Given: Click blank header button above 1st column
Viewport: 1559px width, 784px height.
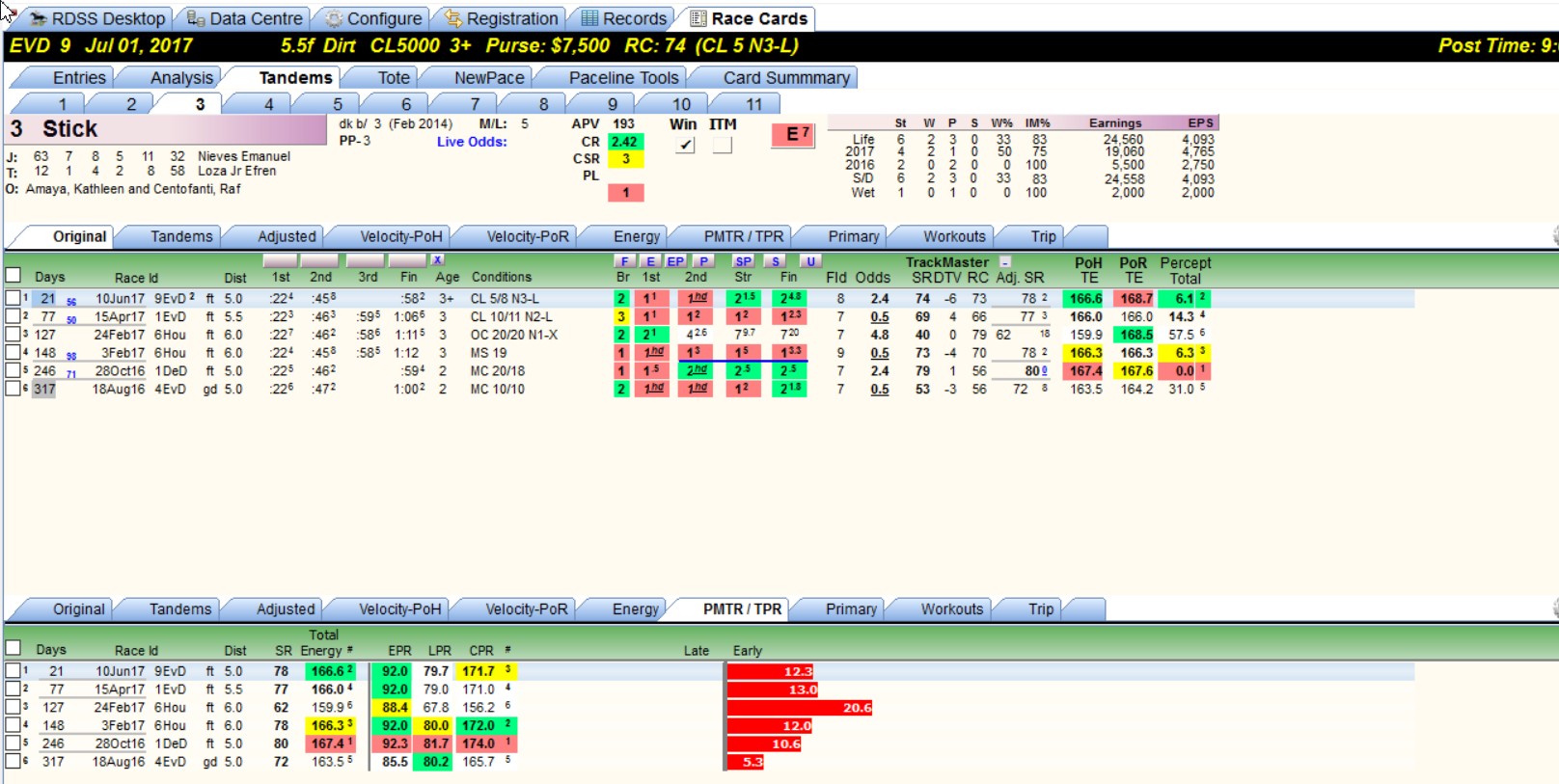Looking at the screenshot, I should click(280, 260).
